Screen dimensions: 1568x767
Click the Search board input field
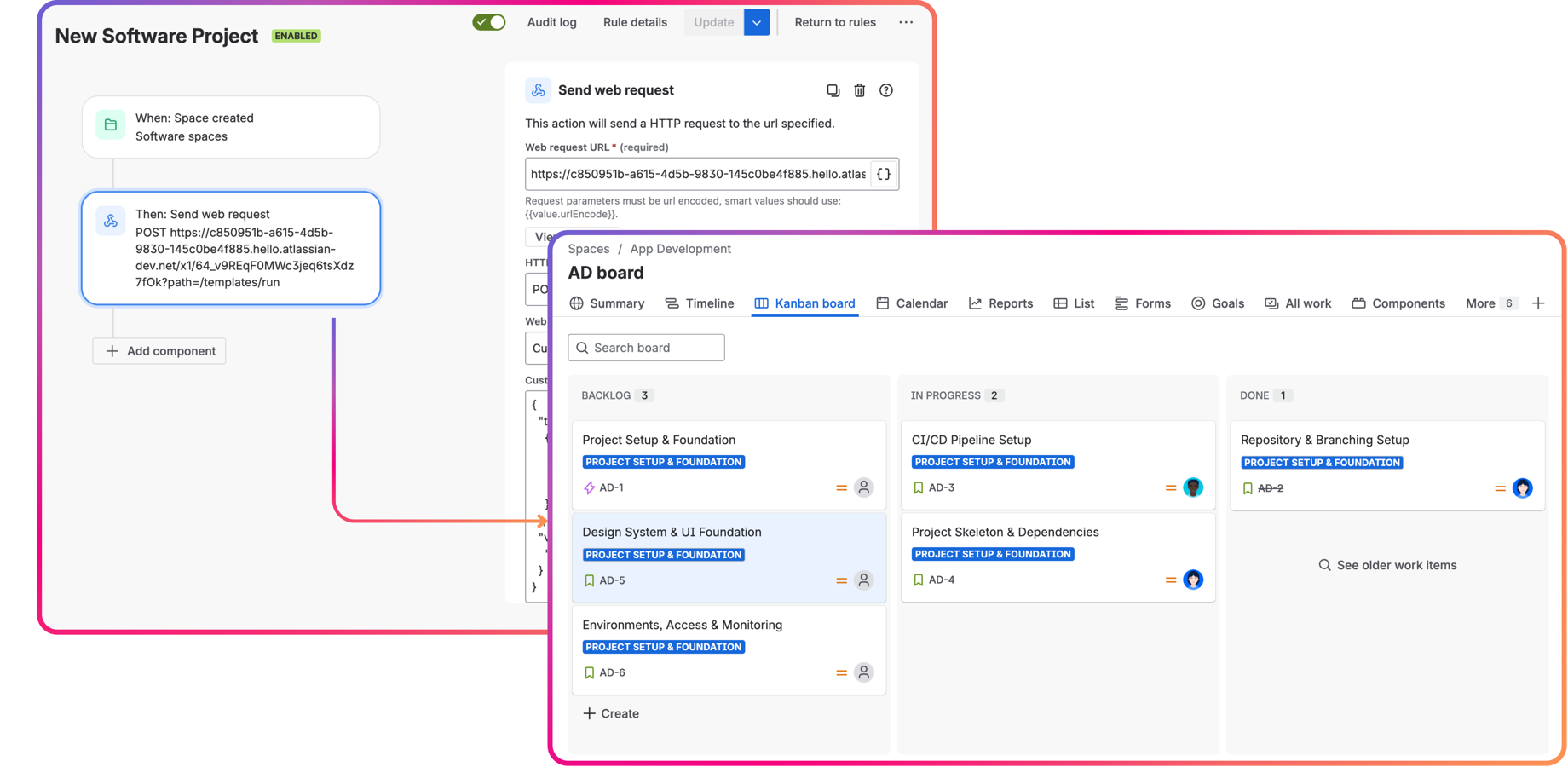[x=646, y=347]
